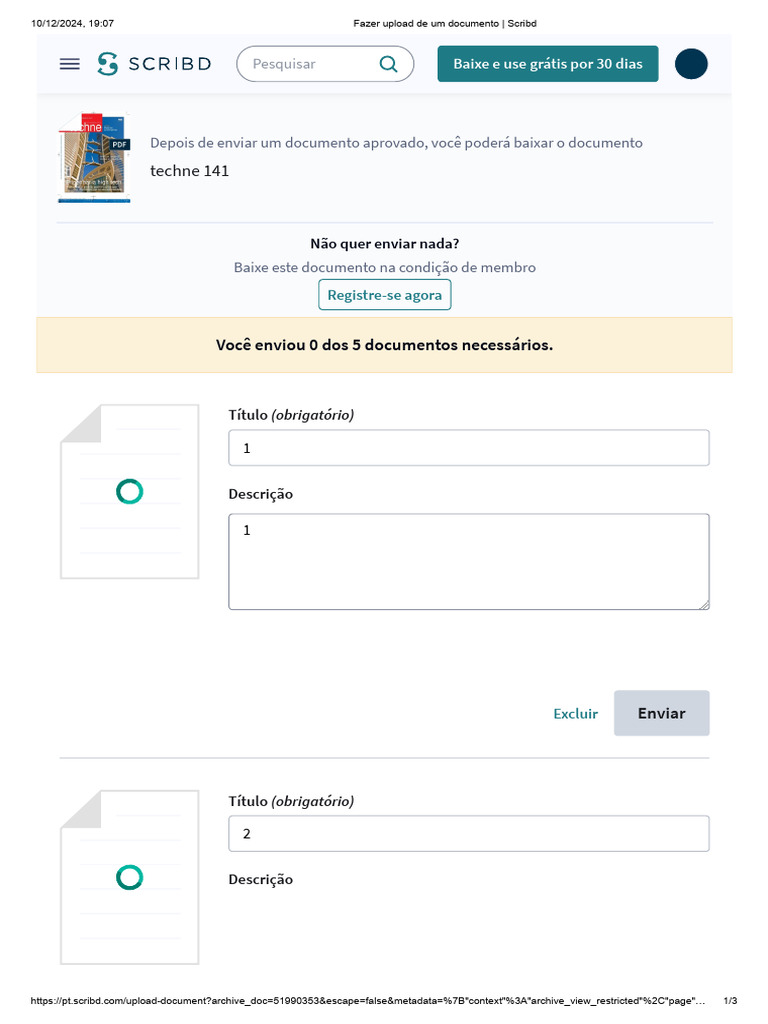The height and width of the screenshot is (1024, 768).
Task: Click the first document's upload spinner icon
Action: [129, 491]
